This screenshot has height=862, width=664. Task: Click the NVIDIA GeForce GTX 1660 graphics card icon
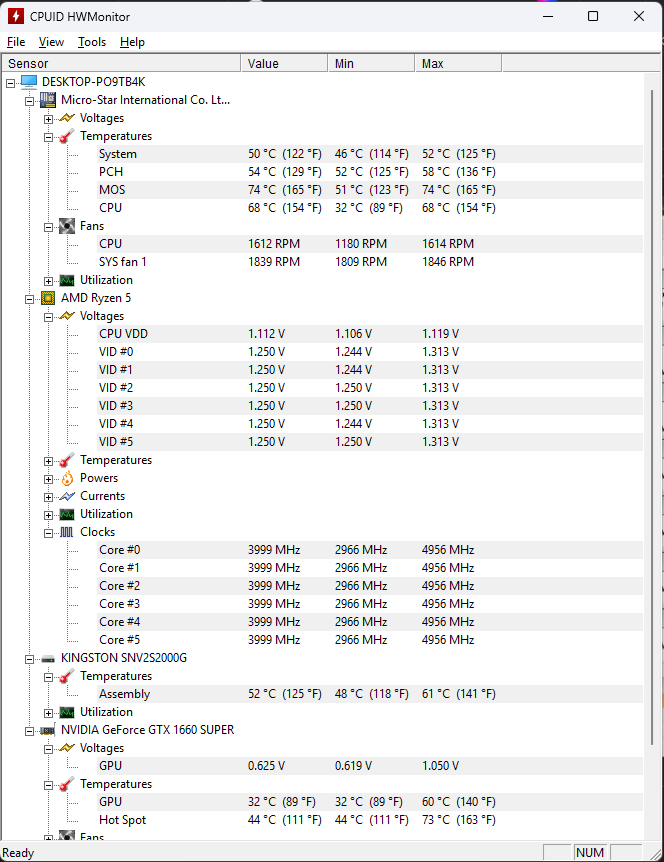pos(48,730)
